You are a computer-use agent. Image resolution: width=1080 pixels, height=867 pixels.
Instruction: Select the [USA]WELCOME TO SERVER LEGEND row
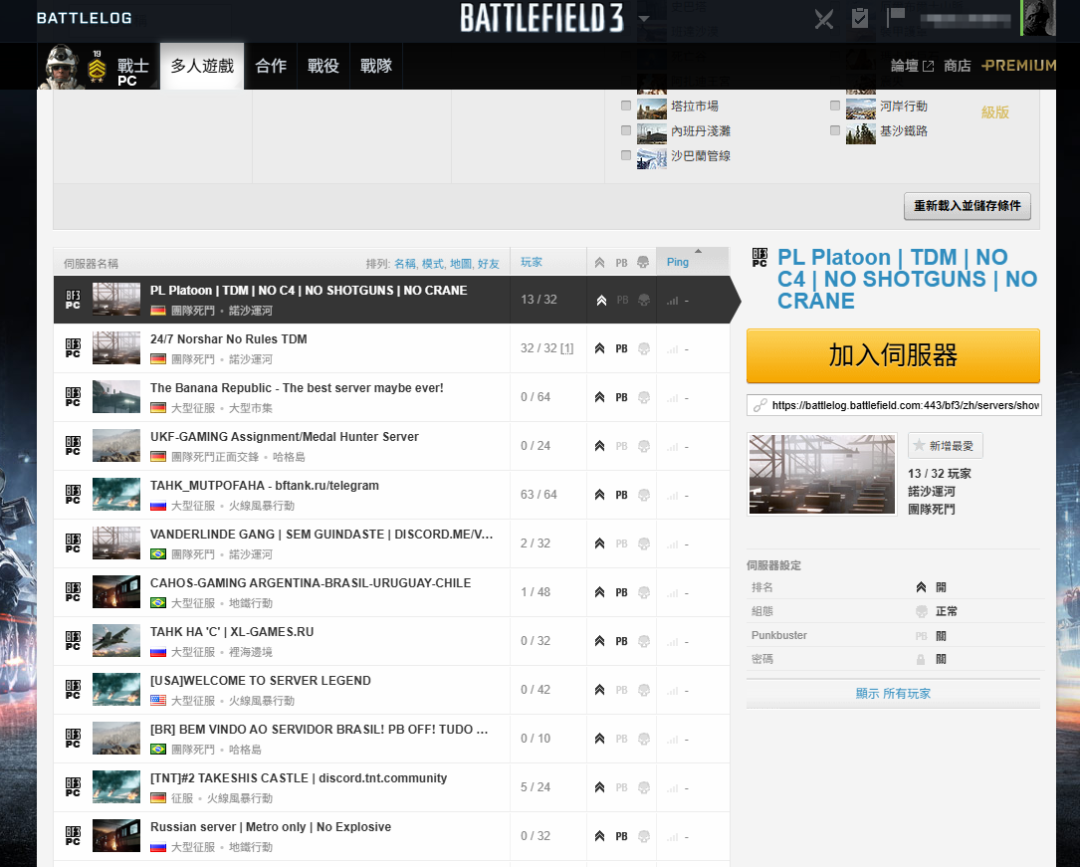click(x=391, y=690)
